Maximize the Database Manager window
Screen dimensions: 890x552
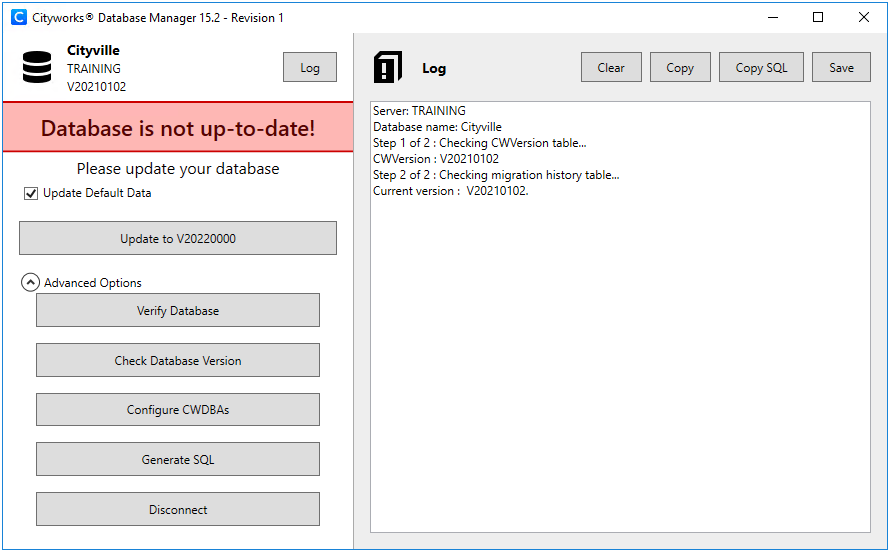[x=818, y=17]
